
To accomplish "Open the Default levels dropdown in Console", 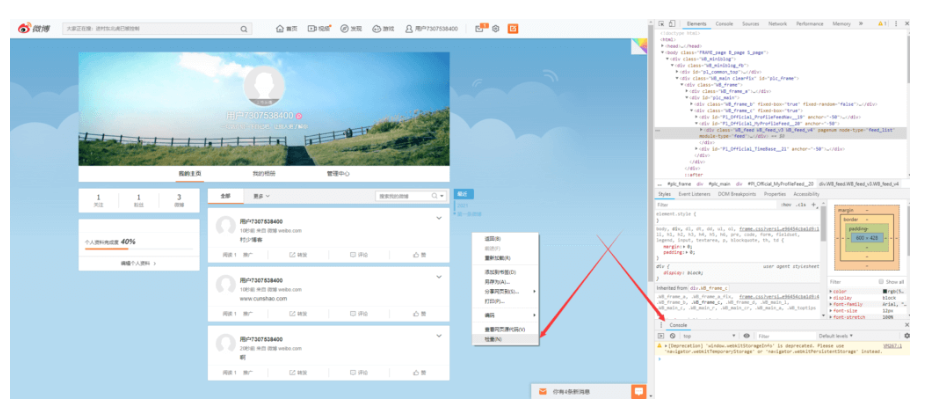I will (x=838, y=336).
